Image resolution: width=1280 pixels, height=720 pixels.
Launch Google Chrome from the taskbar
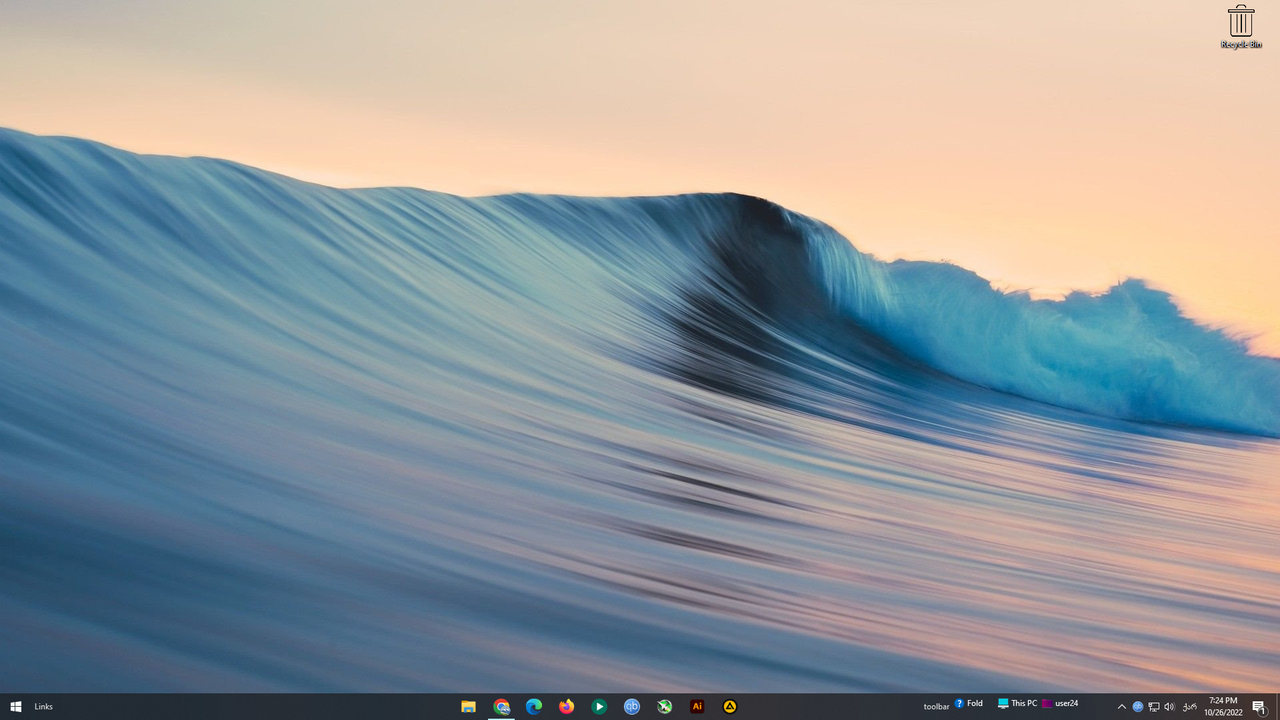pos(502,706)
